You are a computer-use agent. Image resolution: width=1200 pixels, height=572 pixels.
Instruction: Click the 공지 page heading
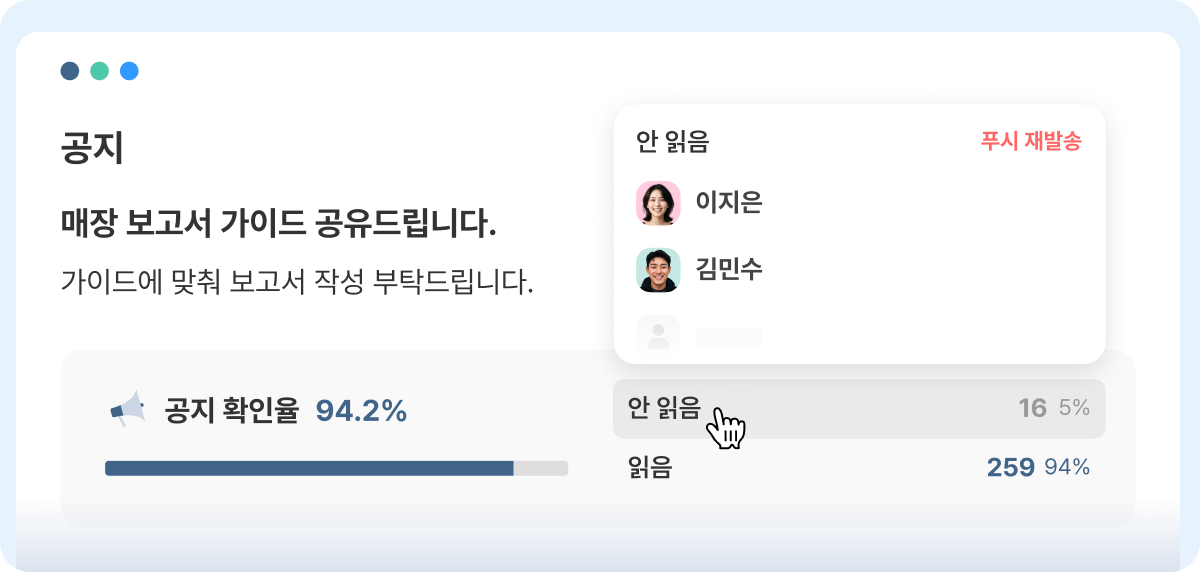[92, 149]
